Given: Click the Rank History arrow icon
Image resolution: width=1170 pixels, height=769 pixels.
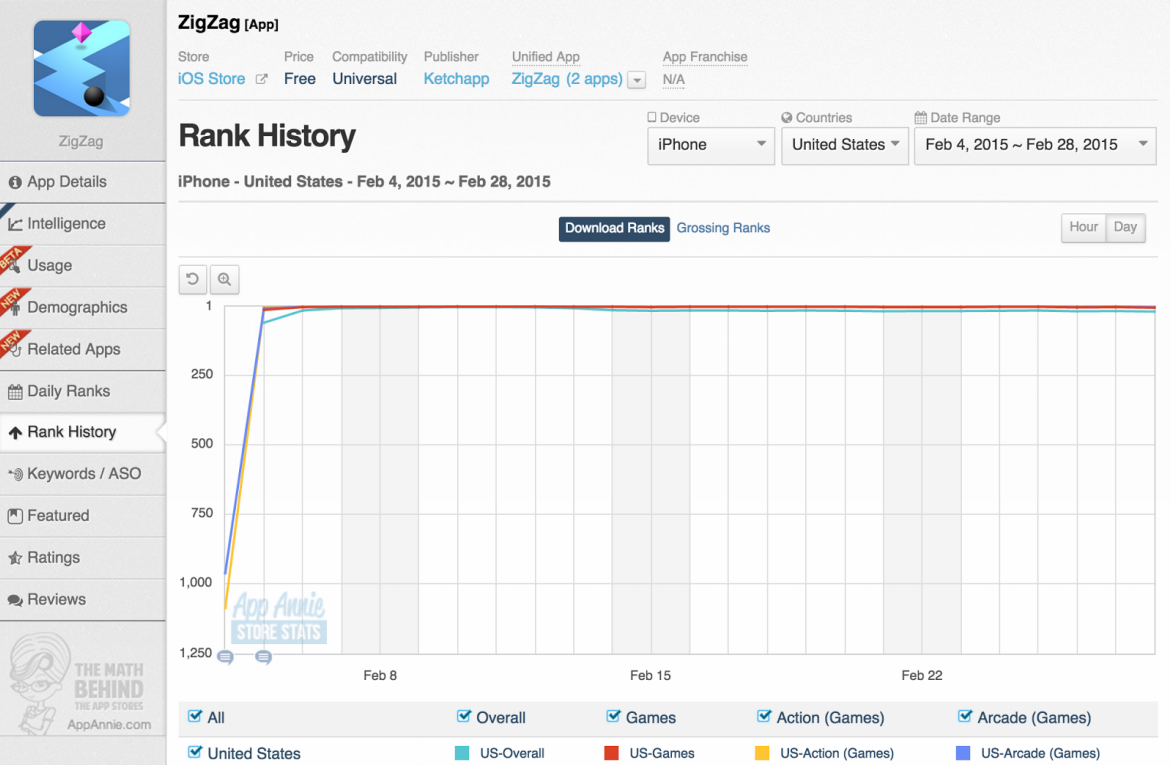Looking at the screenshot, I should pos(15,433).
